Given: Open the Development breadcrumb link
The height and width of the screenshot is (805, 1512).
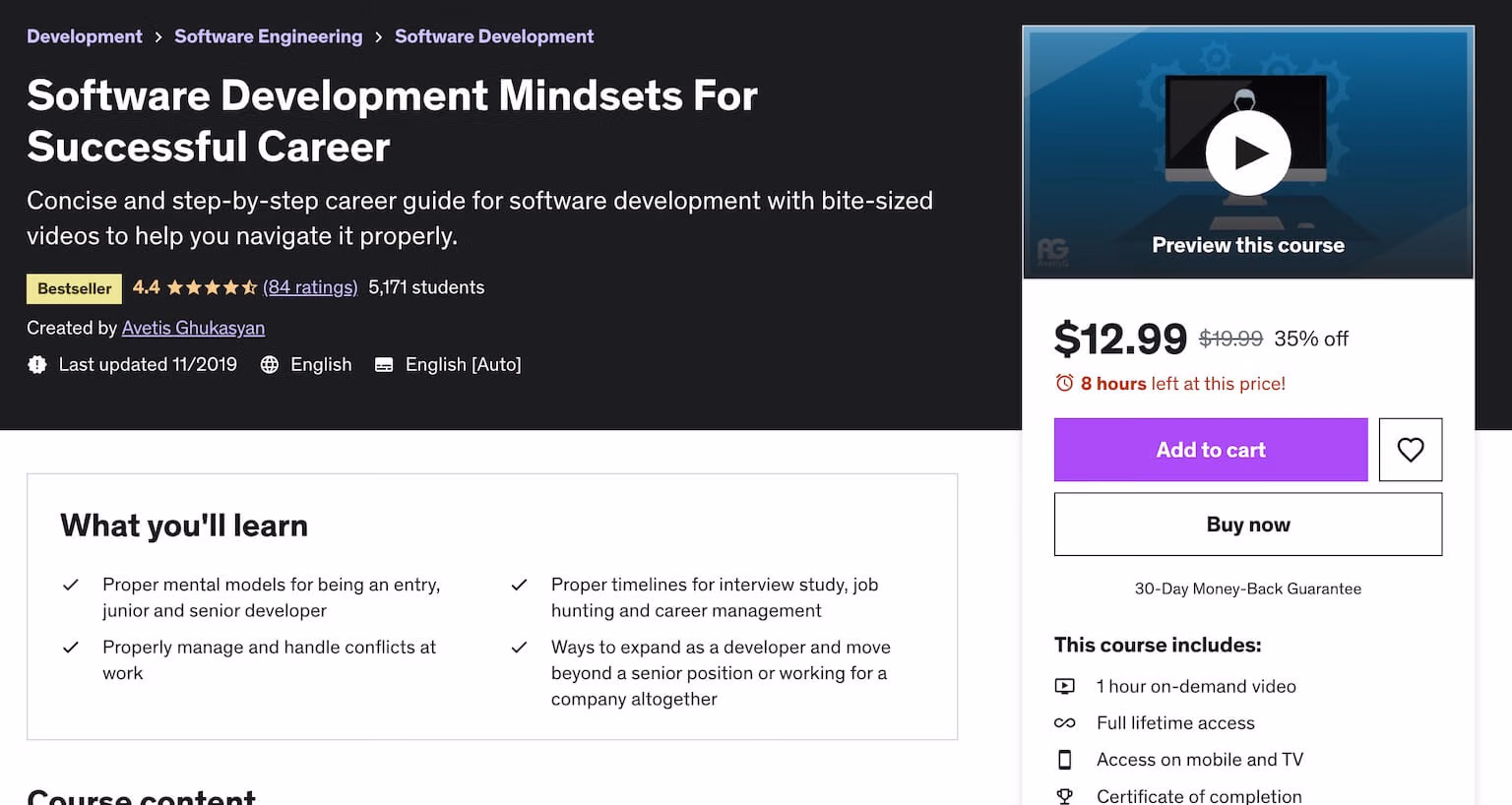Looking at the screenshot, I should (x=85, y=36).
